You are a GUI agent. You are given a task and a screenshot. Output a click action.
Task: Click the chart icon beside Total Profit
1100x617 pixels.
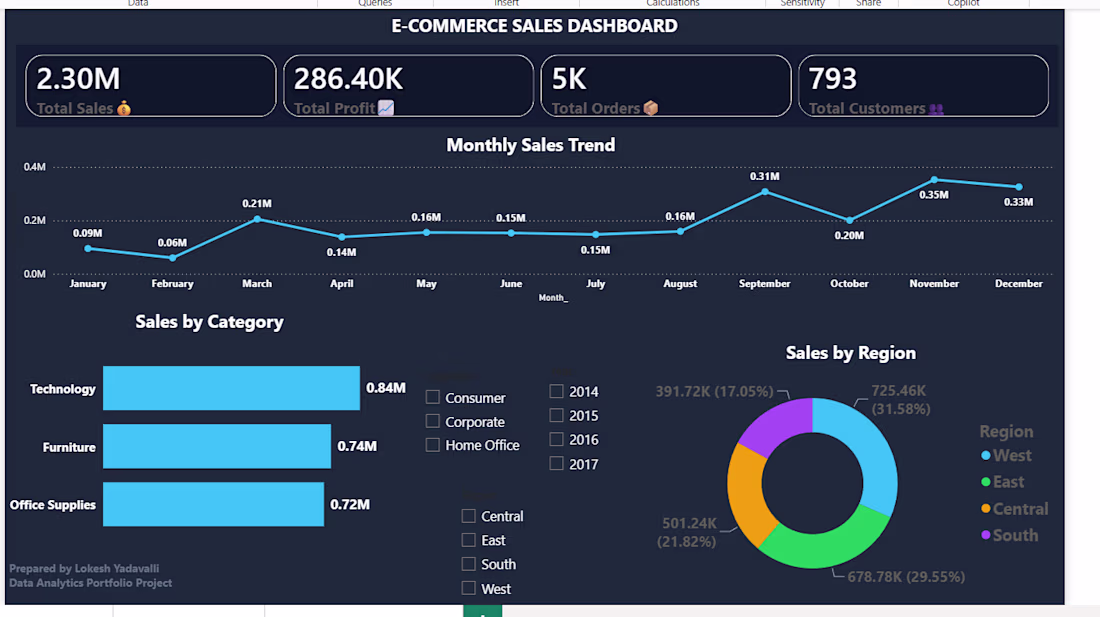click(x=386, y=108)
